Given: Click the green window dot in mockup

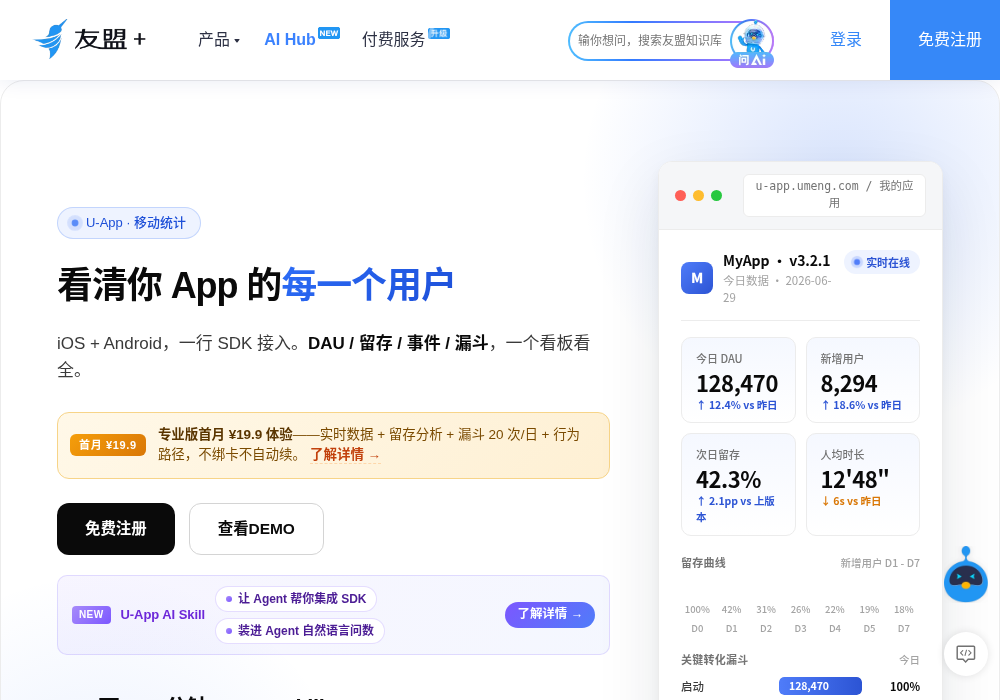Looking at the screenshot, I should click(x=716, y=196).
